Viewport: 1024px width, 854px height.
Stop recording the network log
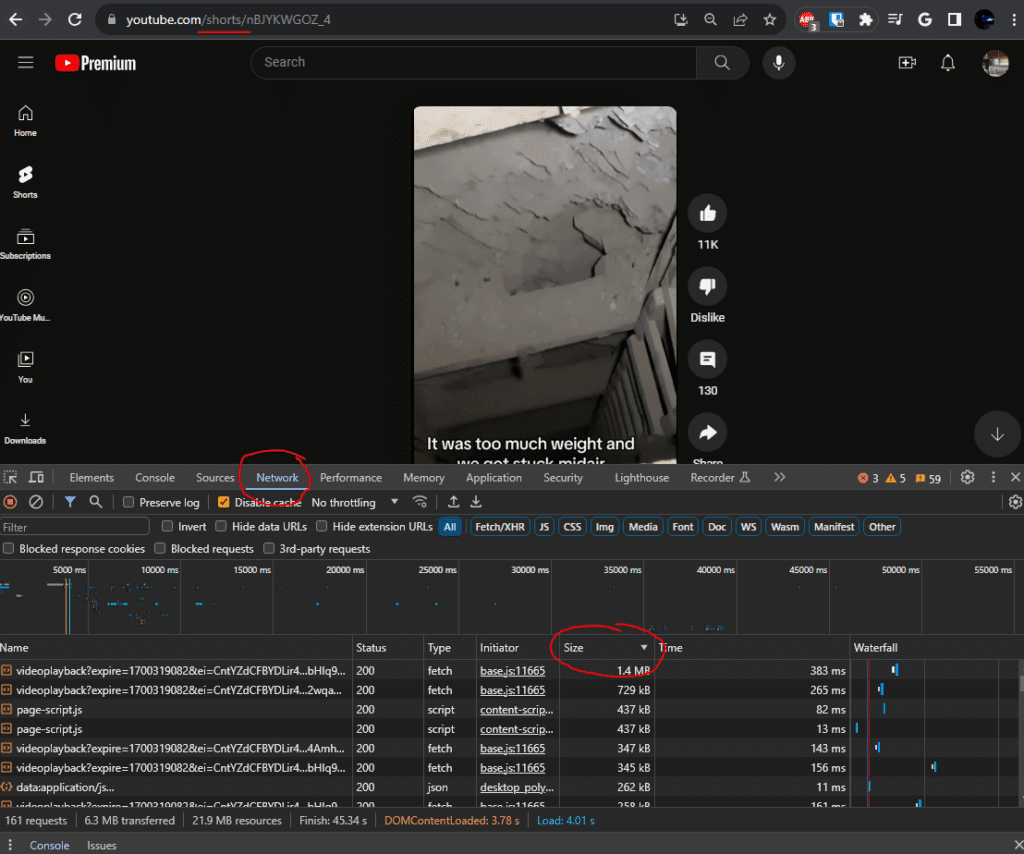pos(10,502)
